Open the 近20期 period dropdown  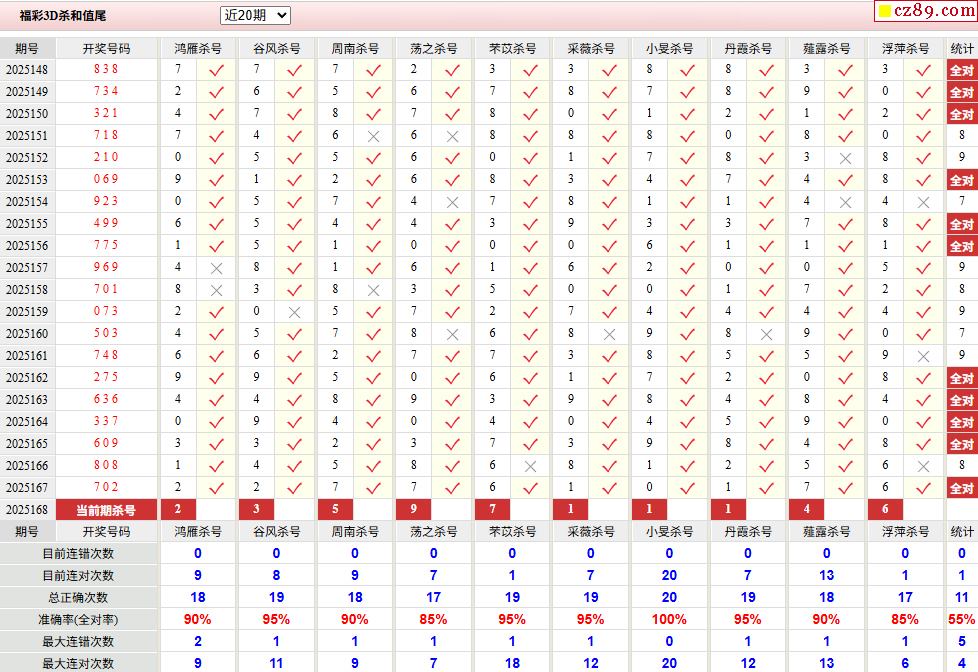click(255, 16)
